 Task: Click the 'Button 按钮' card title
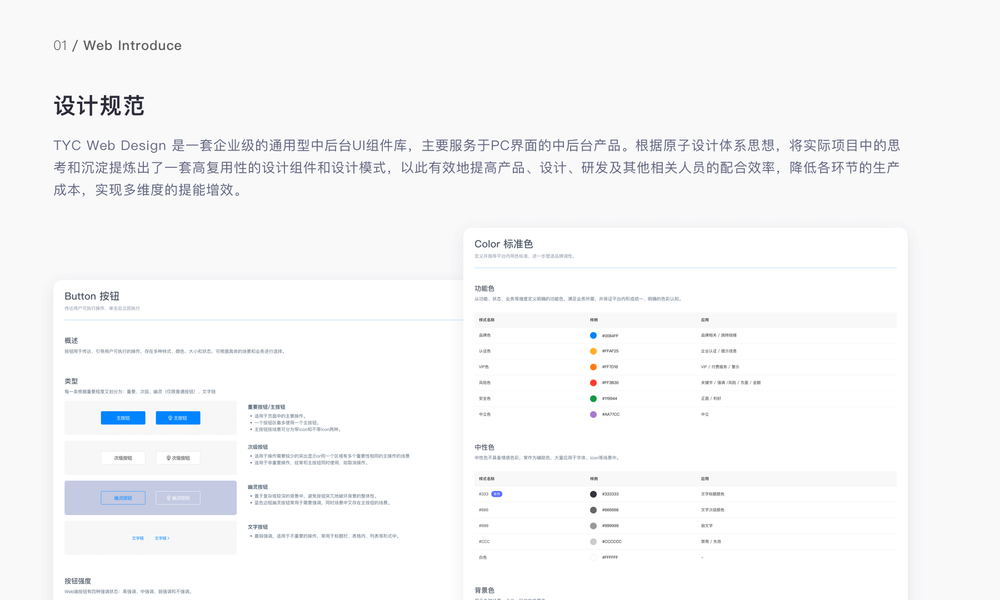(92, 296)
